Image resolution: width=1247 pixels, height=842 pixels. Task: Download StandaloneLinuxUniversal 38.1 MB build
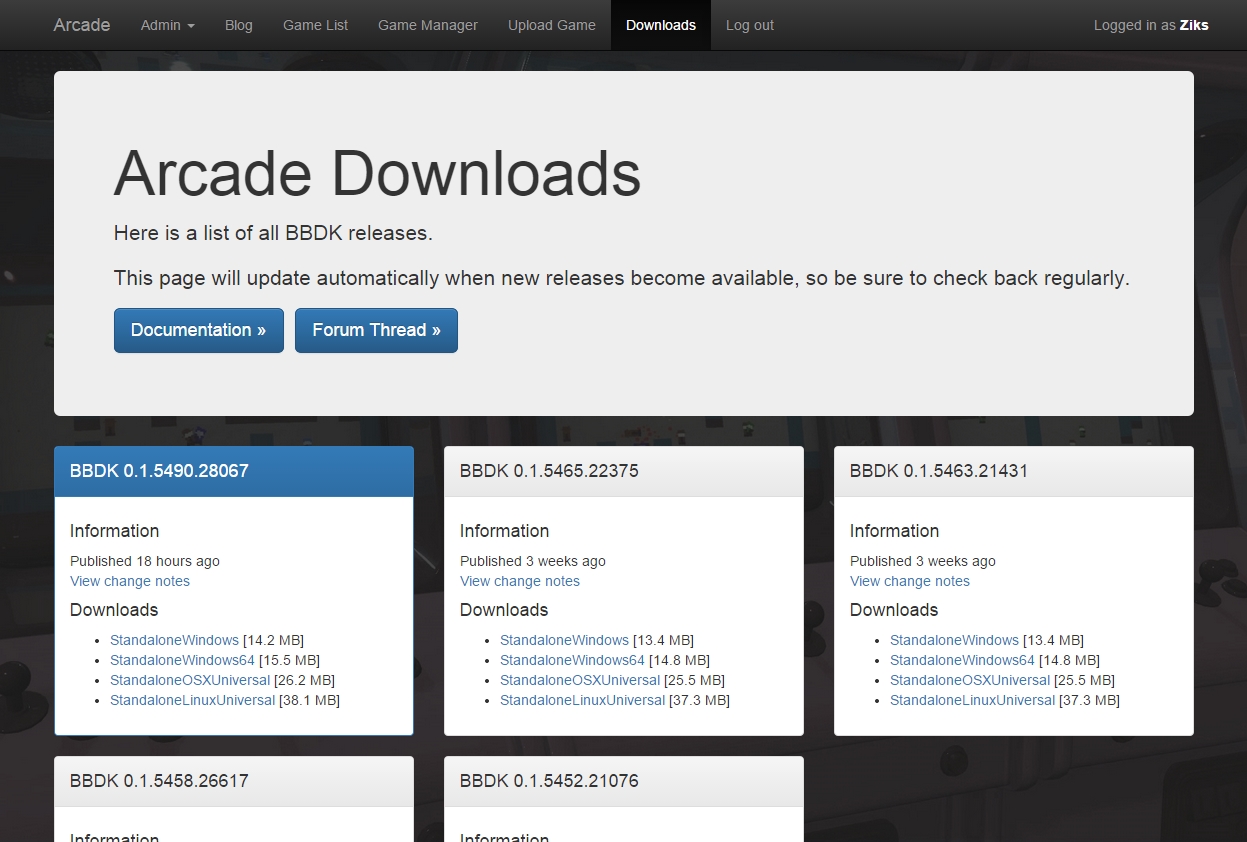coord(193,700)
